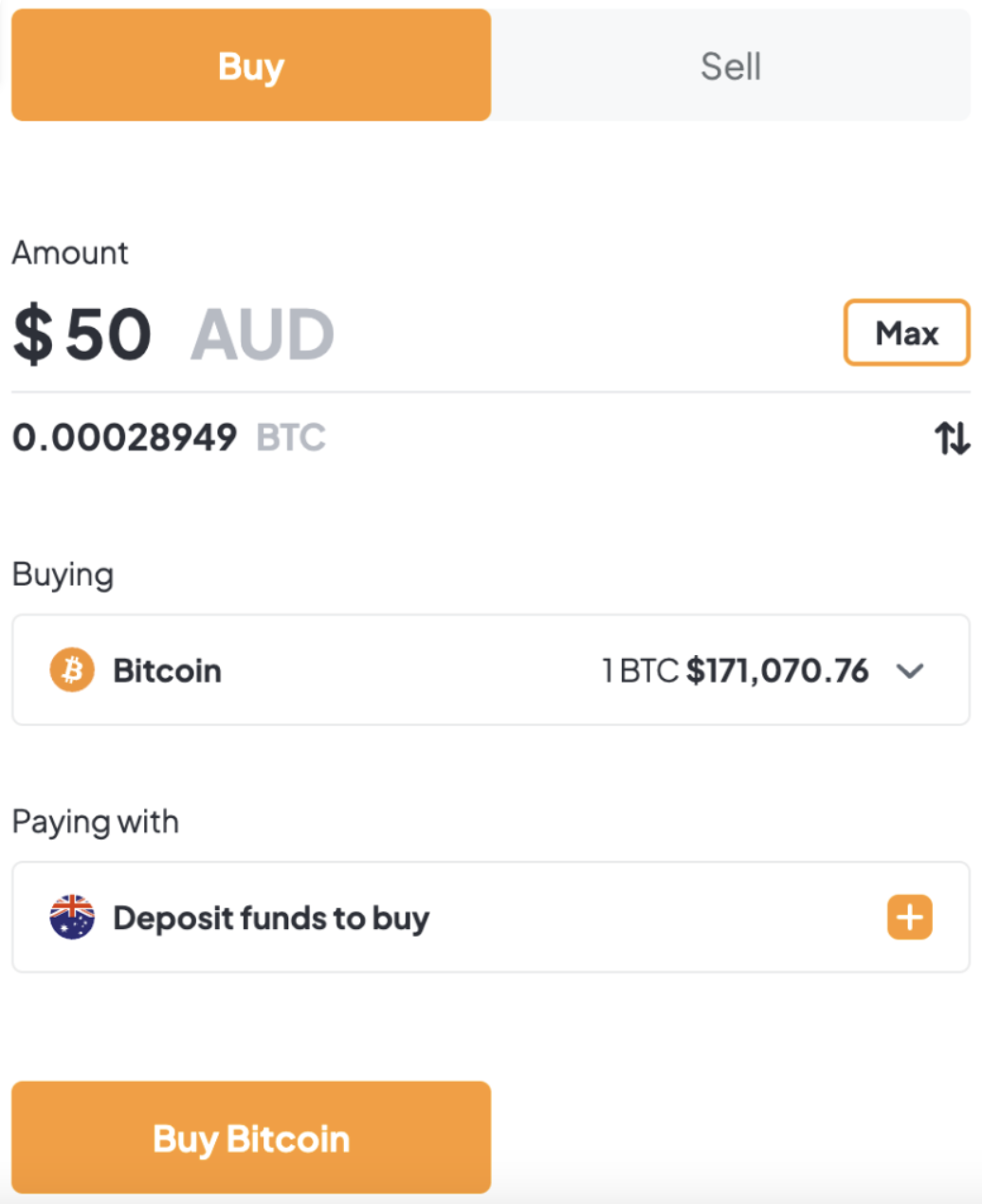Click the Max button
Image resolution: width=982 pixels, height=1204 pixels.
click(906, 334)
